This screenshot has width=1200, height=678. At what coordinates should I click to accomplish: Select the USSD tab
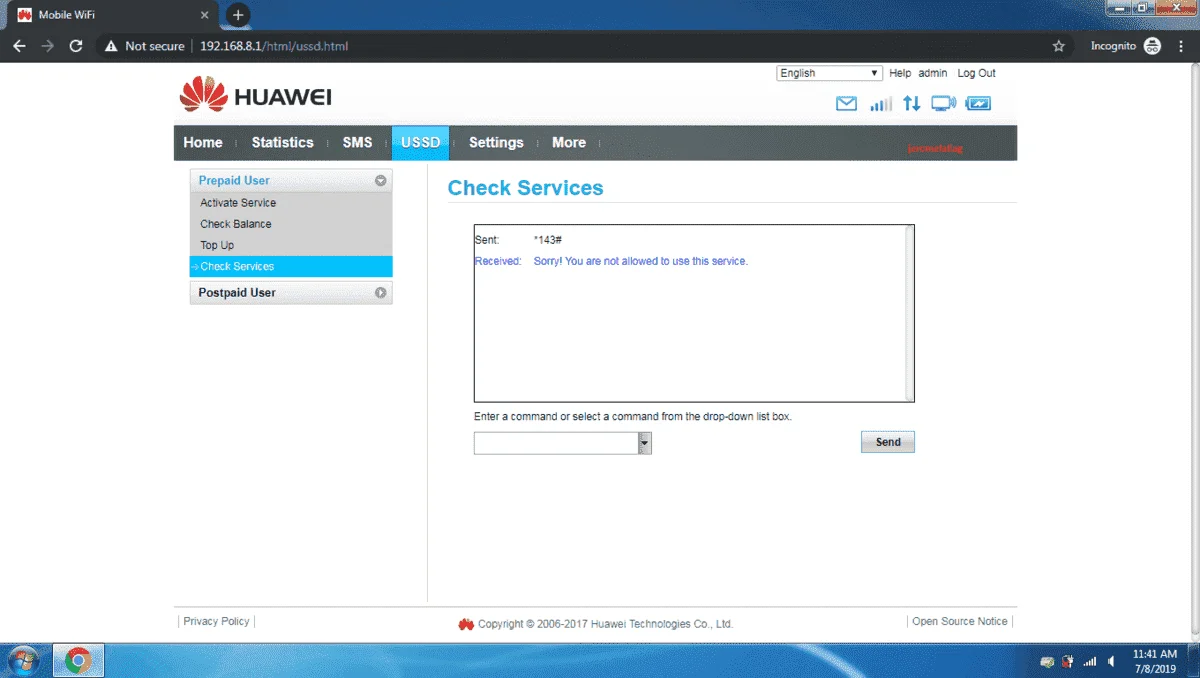click(421, 143)
